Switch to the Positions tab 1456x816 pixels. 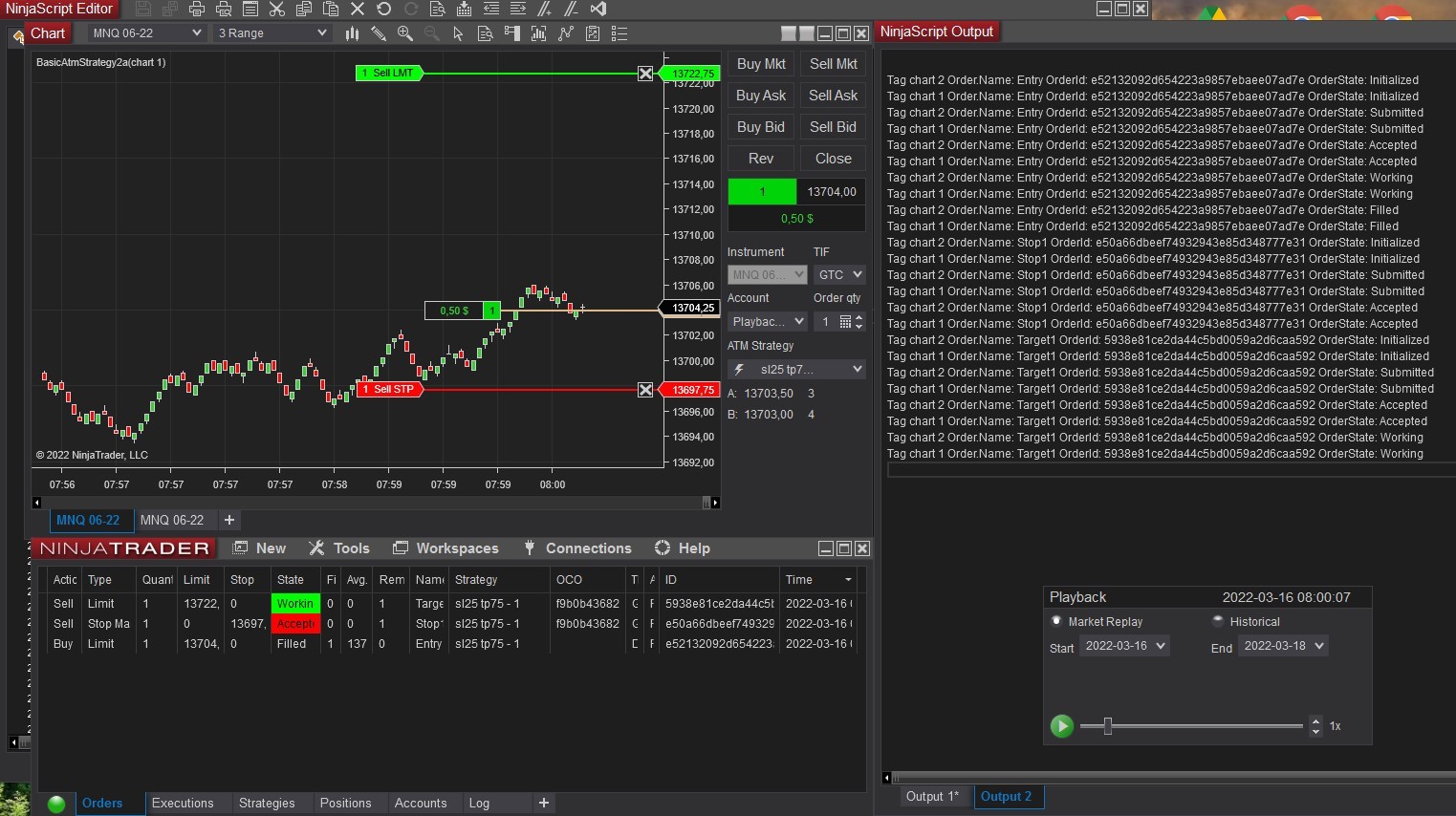345,804
